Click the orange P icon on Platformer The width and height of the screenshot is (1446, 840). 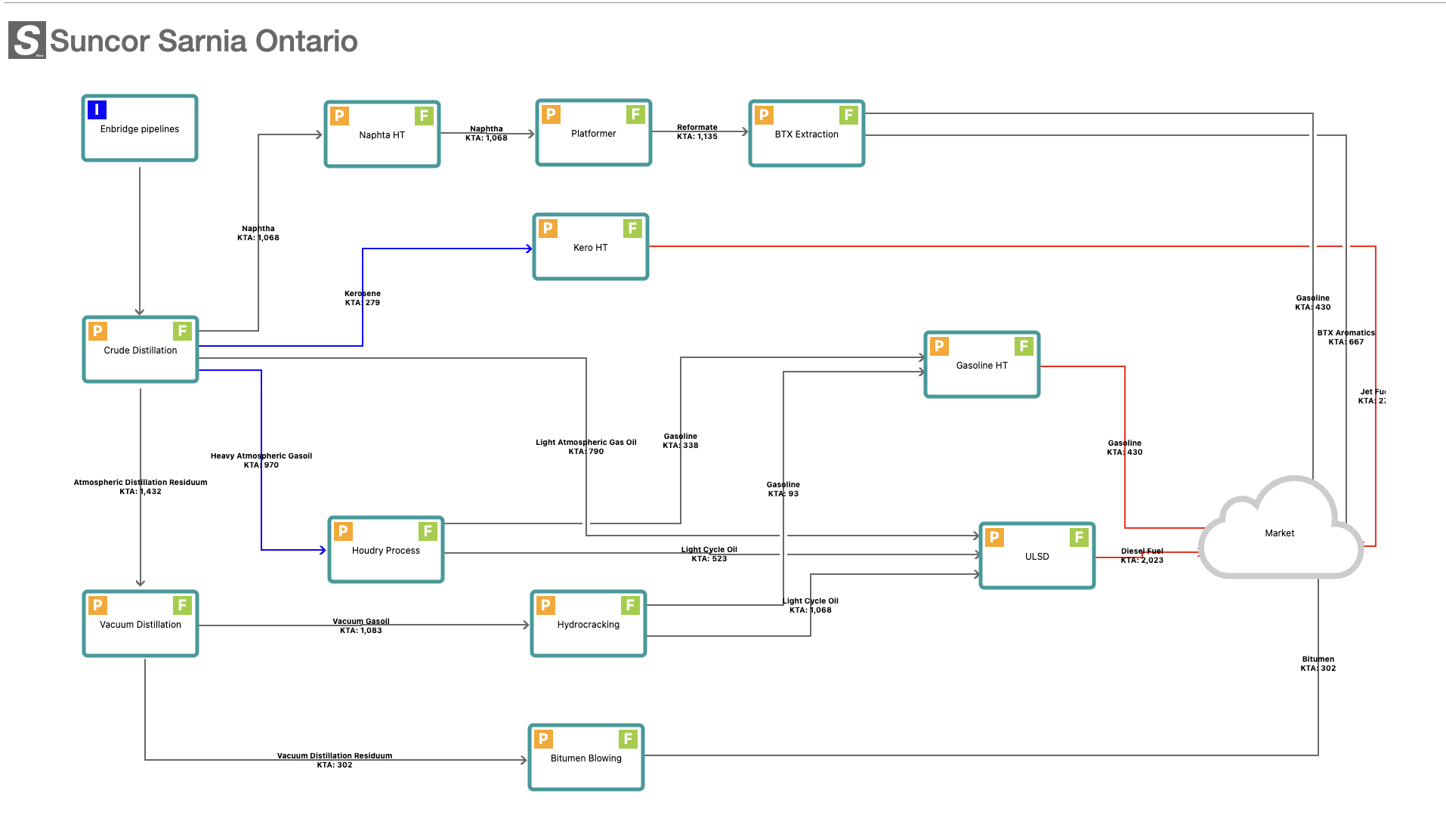pos(551,114)
